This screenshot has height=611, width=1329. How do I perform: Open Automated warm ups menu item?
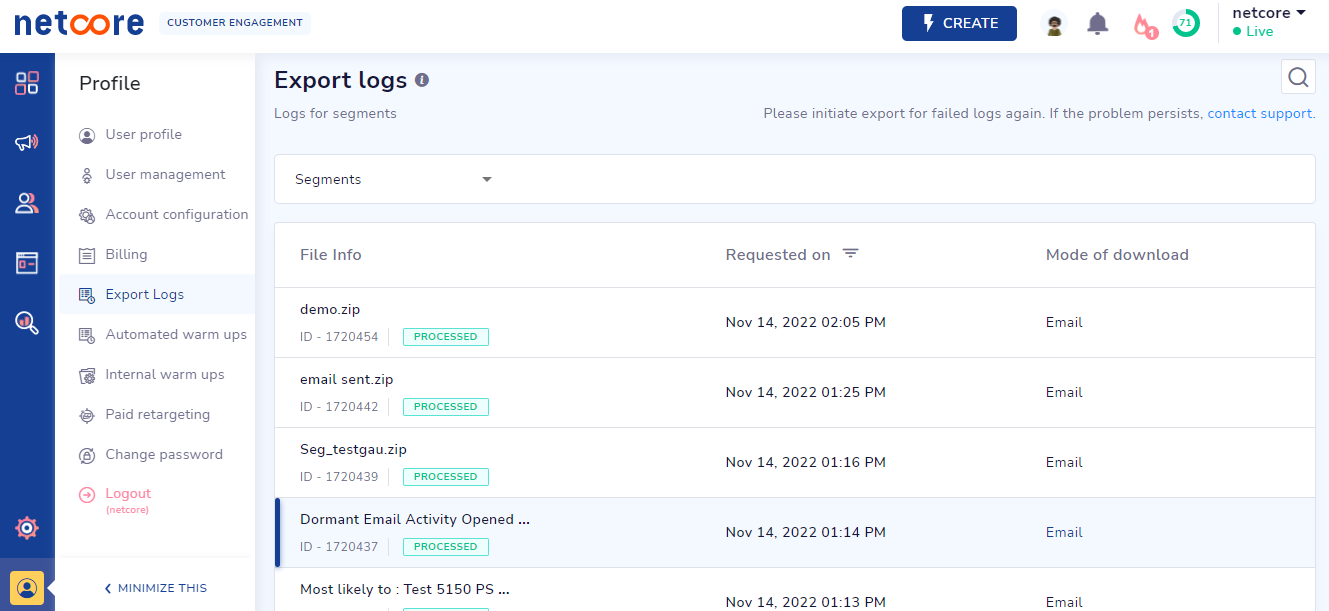(x=176, y=334)
